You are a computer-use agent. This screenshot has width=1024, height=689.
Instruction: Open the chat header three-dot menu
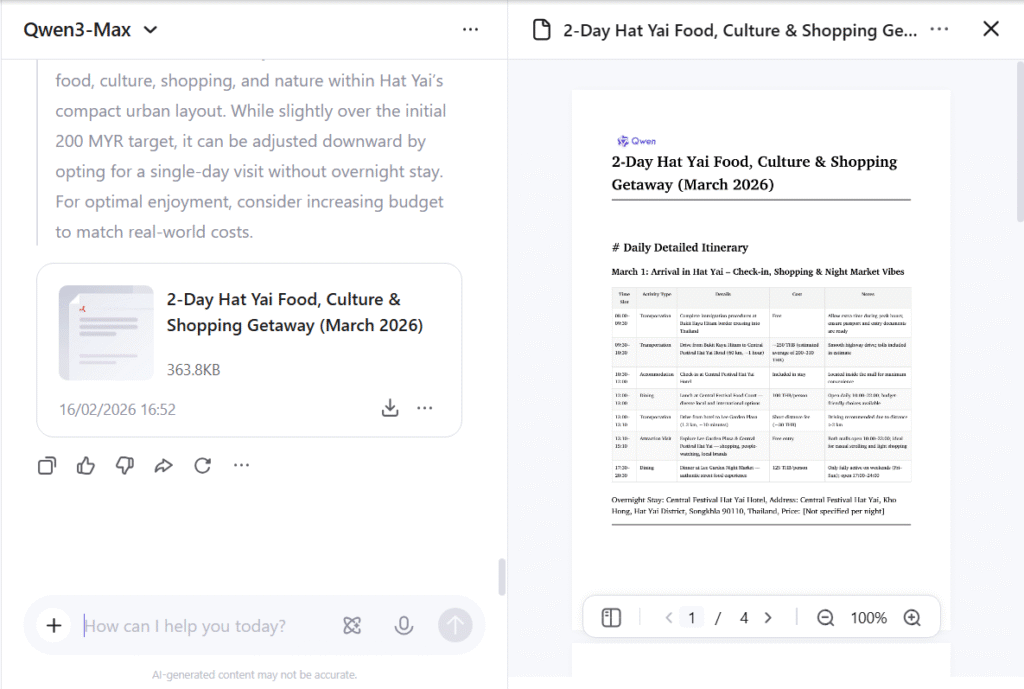[x=470, y=29]
